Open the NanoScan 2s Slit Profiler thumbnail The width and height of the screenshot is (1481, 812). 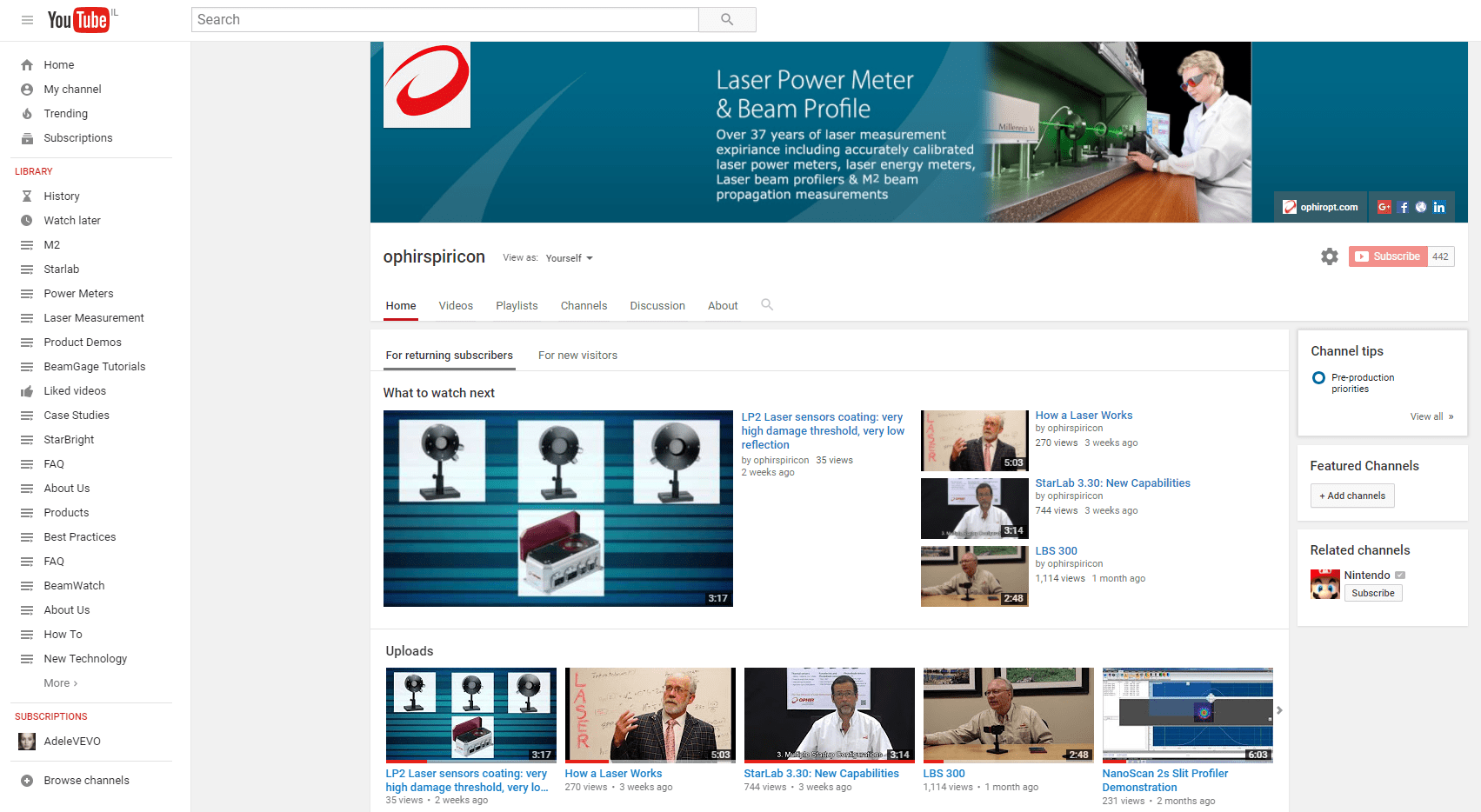1187,715
